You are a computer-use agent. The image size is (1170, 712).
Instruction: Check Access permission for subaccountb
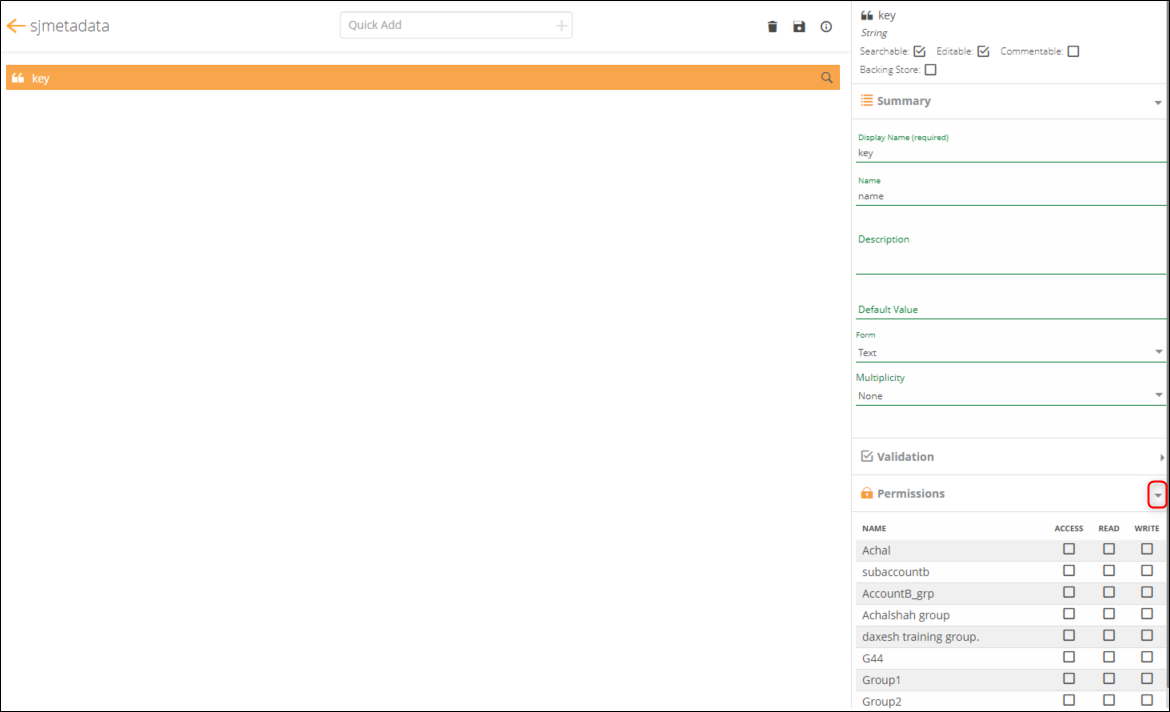point(1069,570)
